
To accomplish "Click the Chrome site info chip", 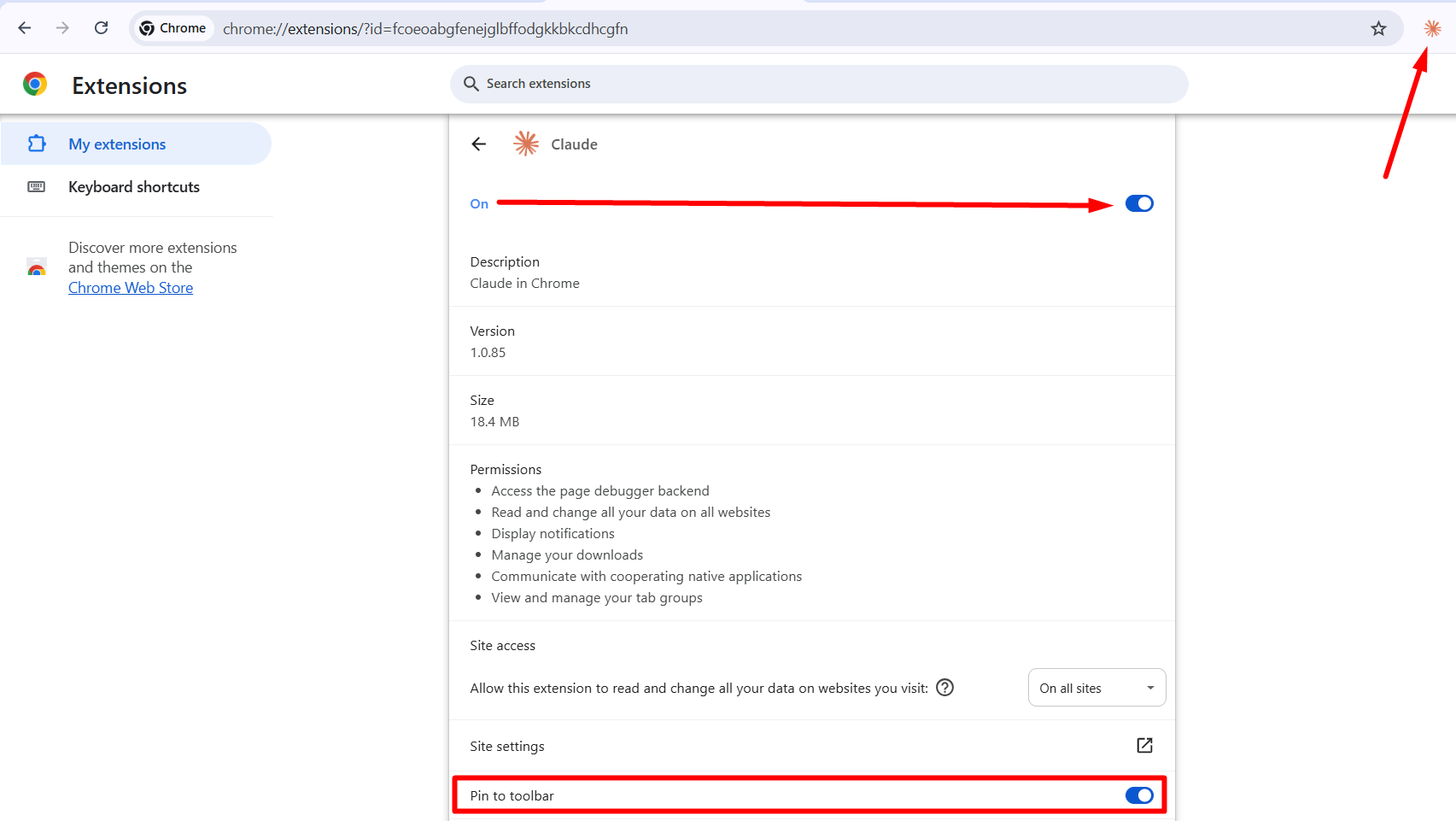I will [x=172, y=28].
